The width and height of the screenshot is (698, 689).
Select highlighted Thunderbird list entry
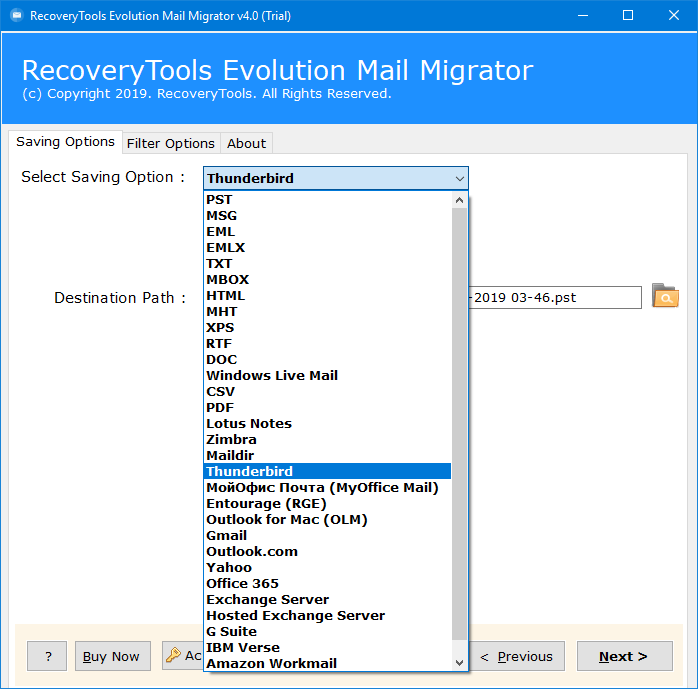[327, 471]
